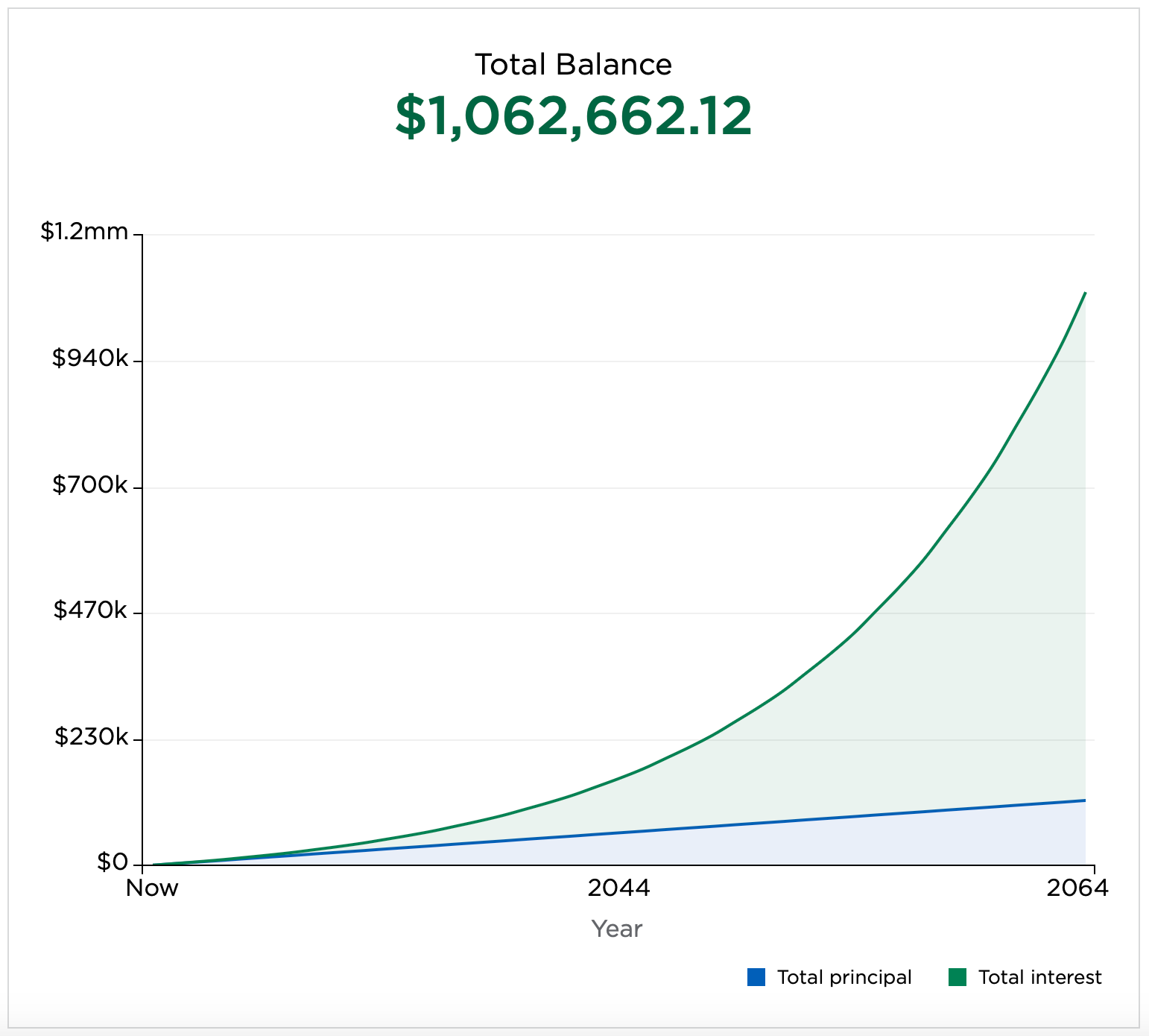The width and height of the screenshot is (1149, 1036).
Task: Select the $1,062,662.12 balance amount
Action: click(573, 117)
